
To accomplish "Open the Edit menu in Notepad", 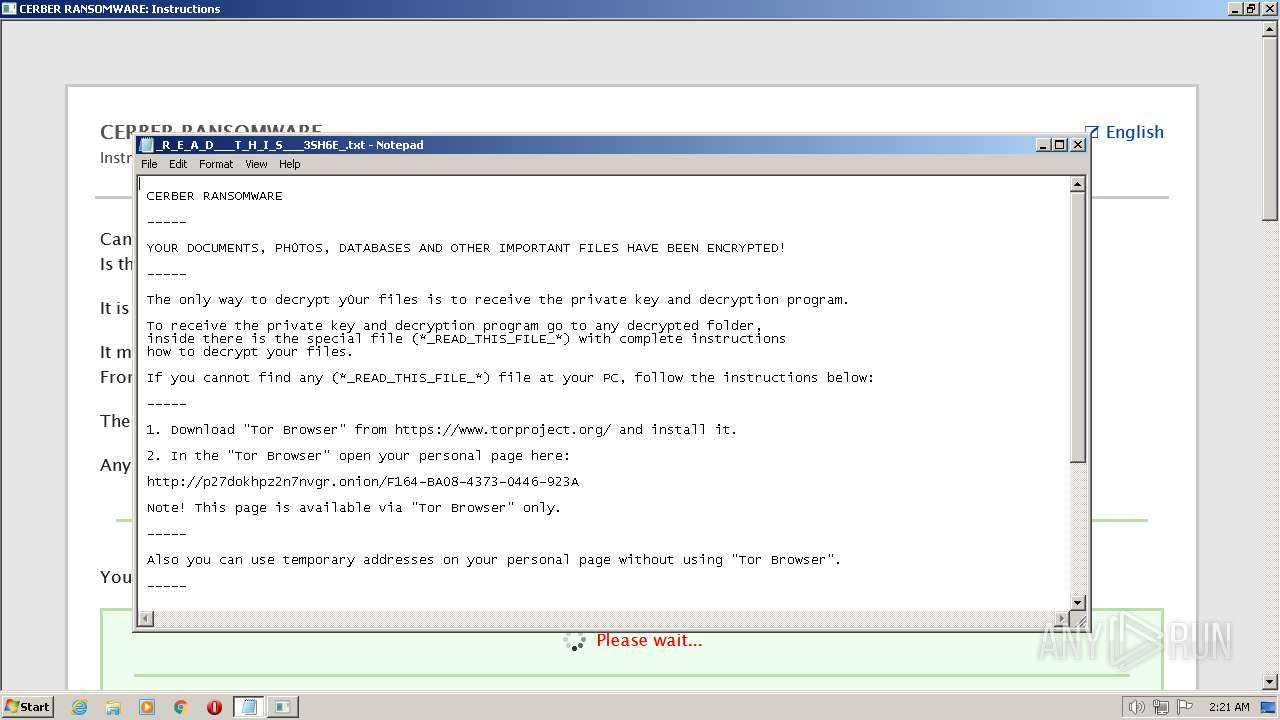I will [178, 164].
